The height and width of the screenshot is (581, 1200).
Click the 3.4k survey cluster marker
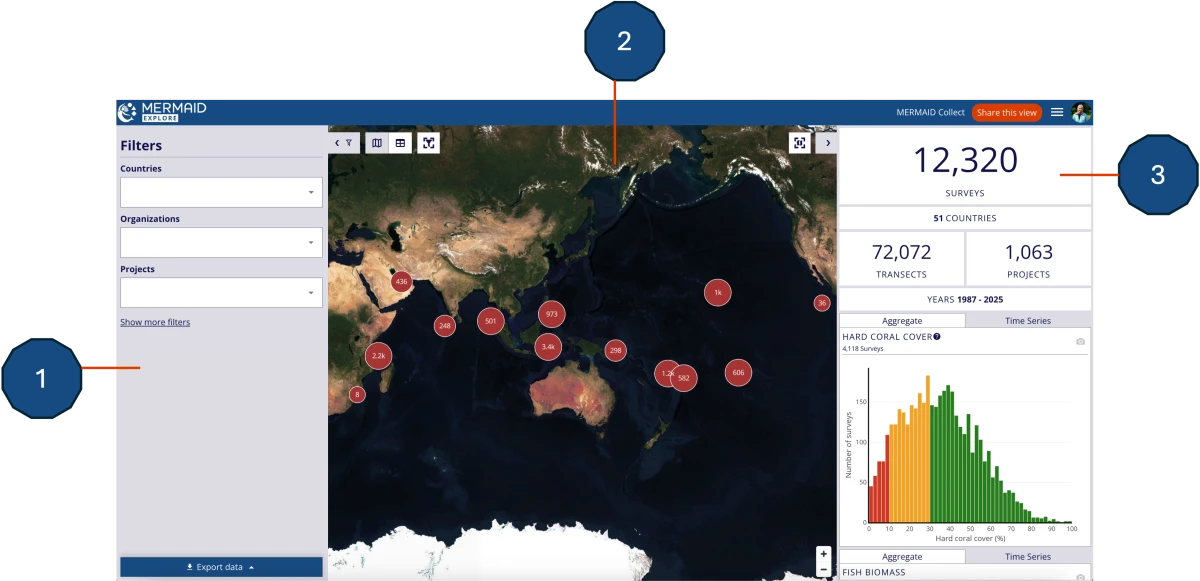[x=547, y=347]
